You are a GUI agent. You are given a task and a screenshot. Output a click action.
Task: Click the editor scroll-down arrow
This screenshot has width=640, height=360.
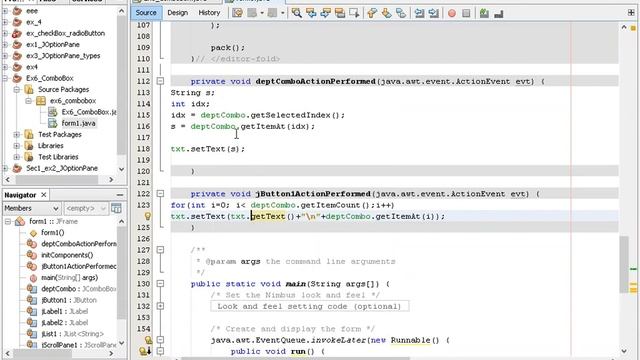click(x=624, y=351)
